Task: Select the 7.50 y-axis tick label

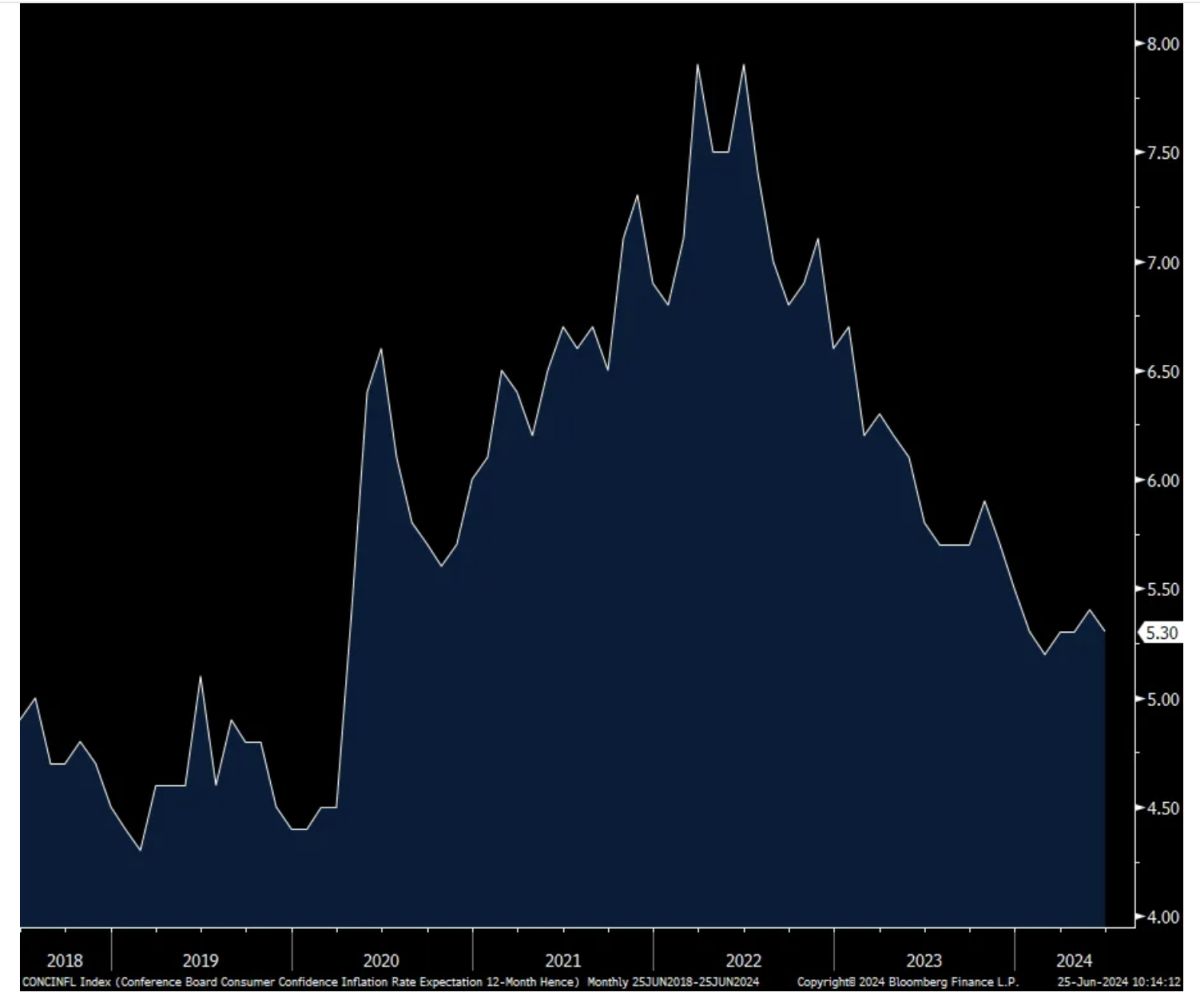Action: 1162,153
